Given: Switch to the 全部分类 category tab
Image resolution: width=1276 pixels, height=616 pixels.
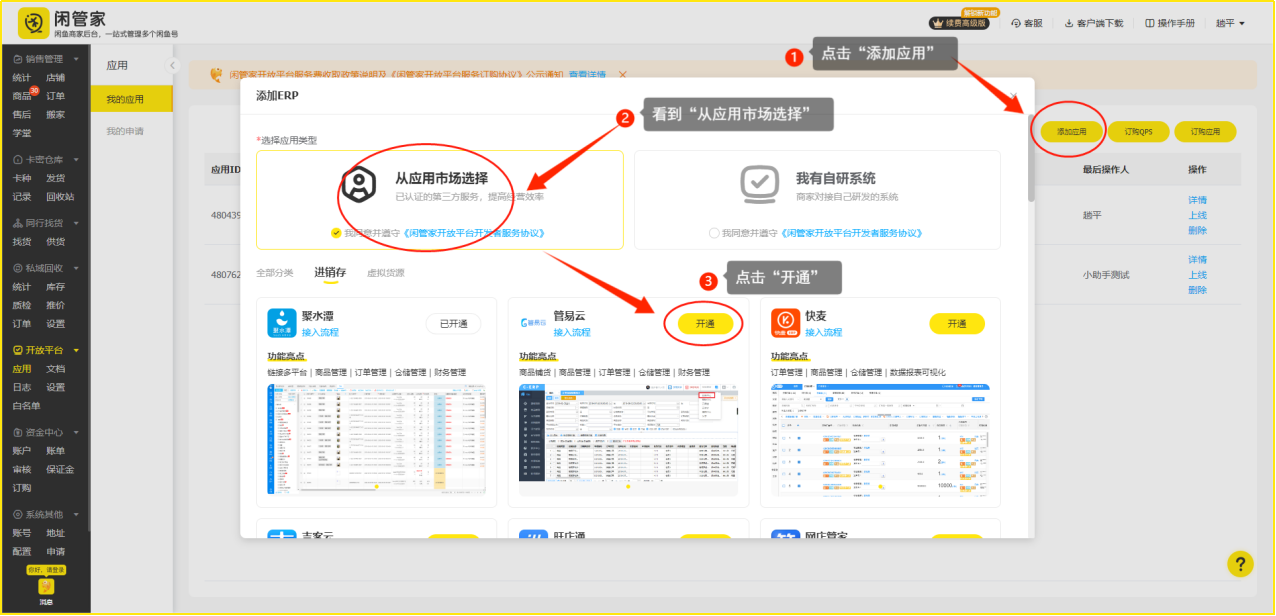Looking at the screenshot, I should (275, 272).
